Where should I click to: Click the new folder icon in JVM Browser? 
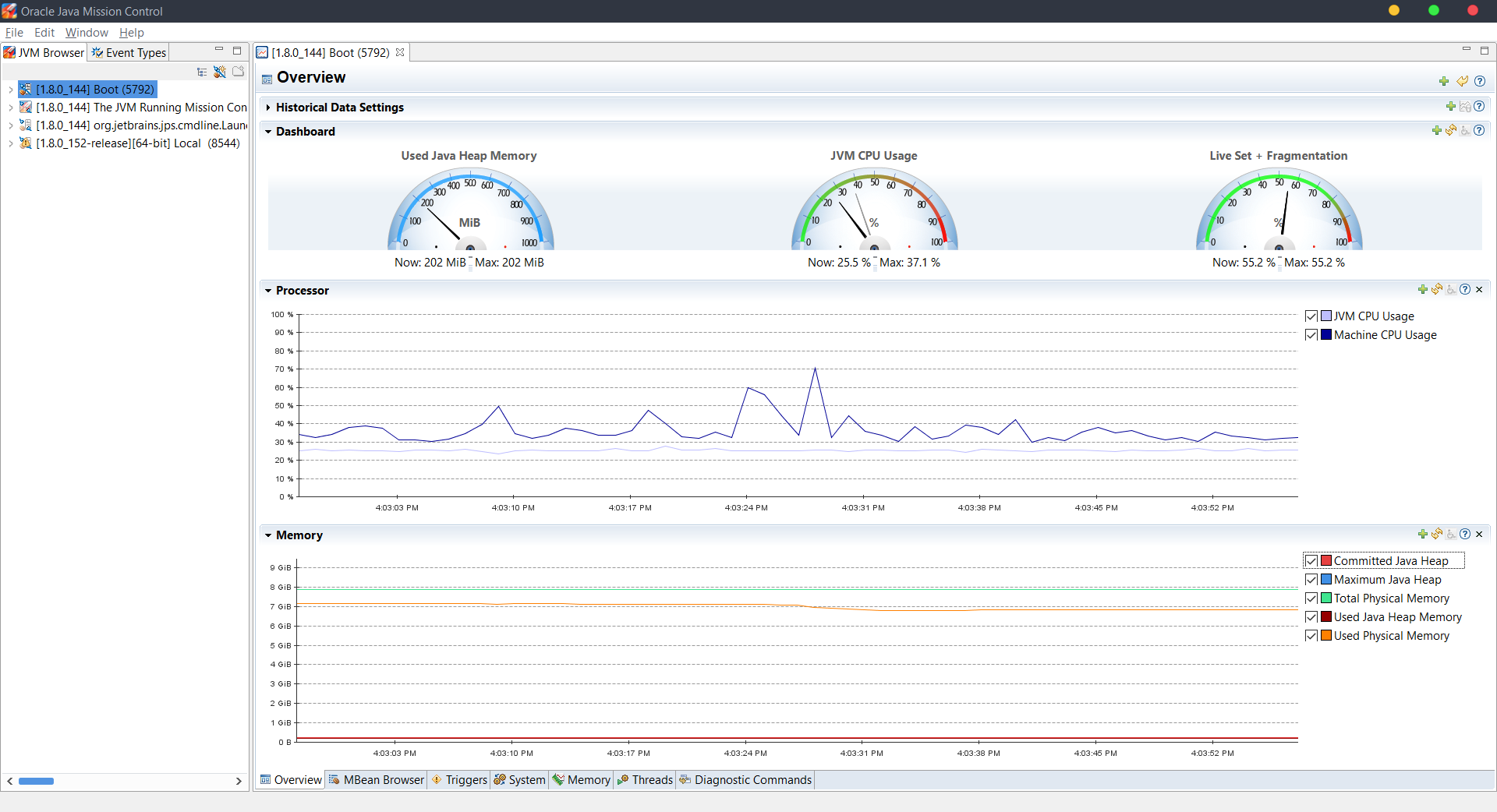click(x=238, y=72)
